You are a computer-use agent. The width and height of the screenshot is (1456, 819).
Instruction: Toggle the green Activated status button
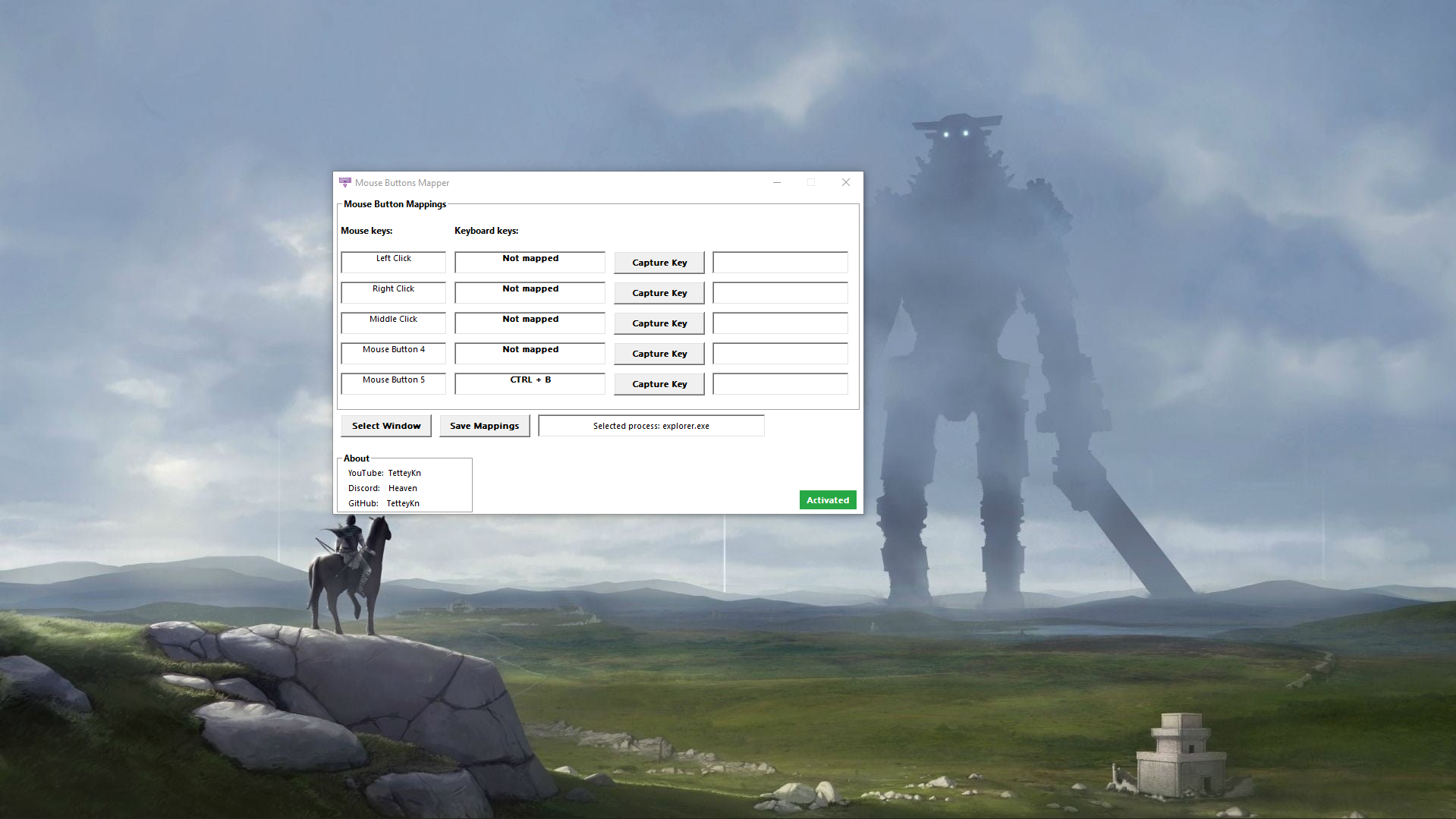click(827, 499)
